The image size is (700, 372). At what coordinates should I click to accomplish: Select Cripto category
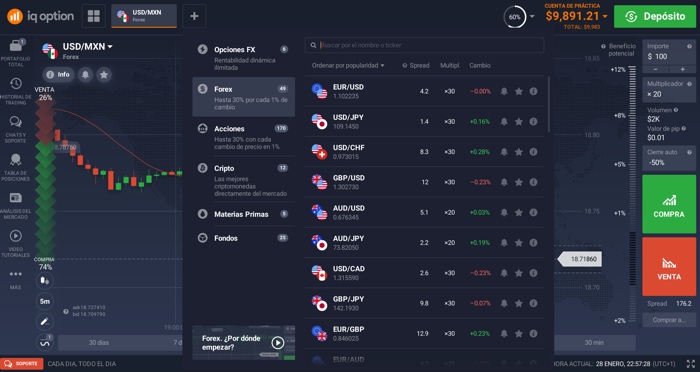click(244, 180)
